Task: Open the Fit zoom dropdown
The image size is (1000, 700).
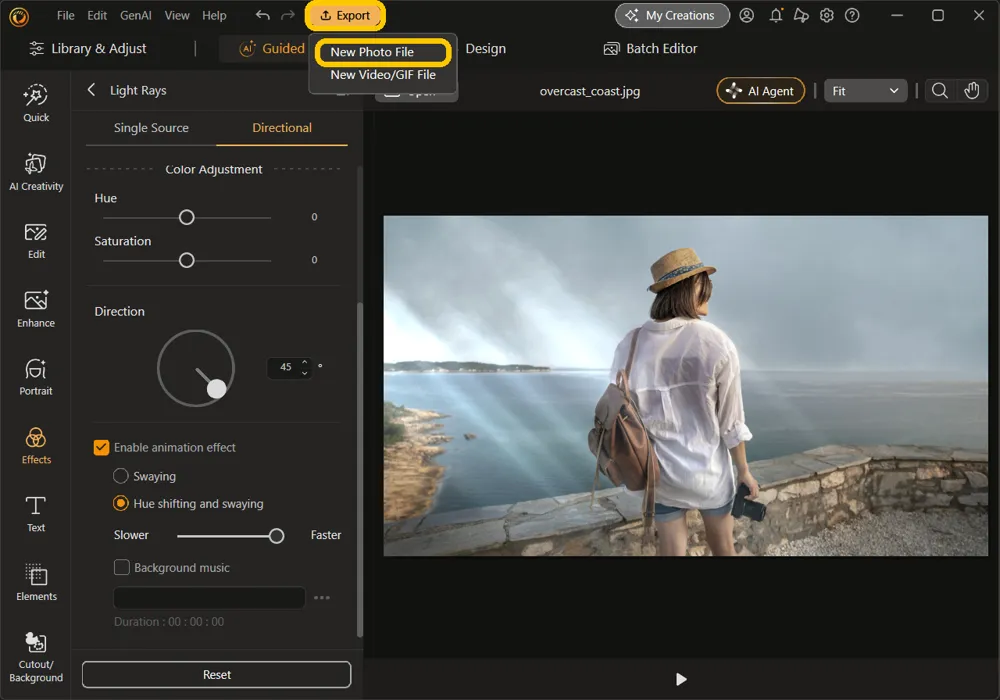Action: point(865,91)
